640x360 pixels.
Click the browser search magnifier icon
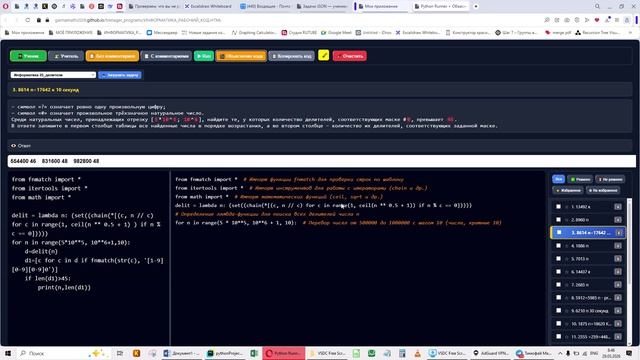pos(597,7)
